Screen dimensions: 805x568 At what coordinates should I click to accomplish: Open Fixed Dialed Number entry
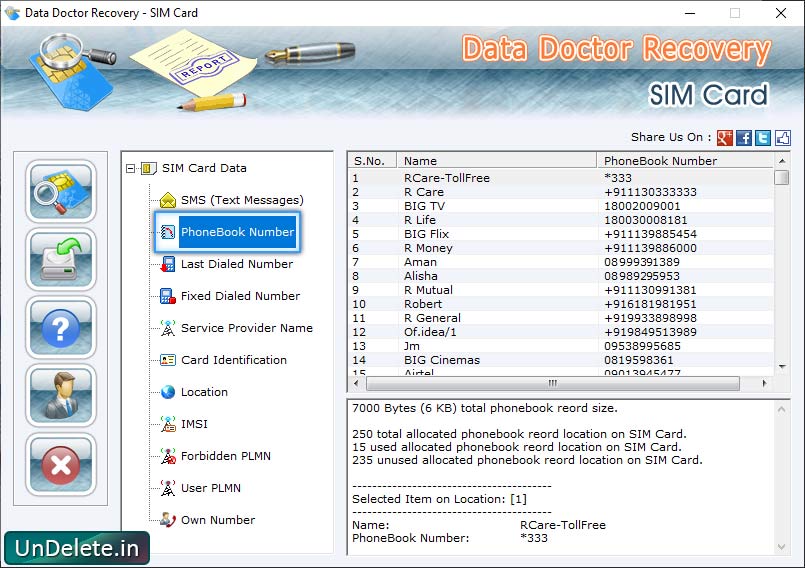click(x=240, y=296)
